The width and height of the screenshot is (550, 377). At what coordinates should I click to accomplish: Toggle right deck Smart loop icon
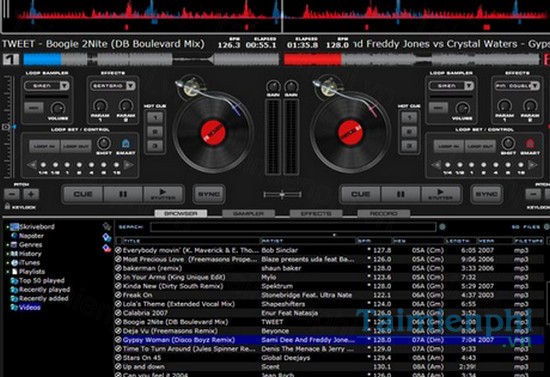(x=530, y=143)
